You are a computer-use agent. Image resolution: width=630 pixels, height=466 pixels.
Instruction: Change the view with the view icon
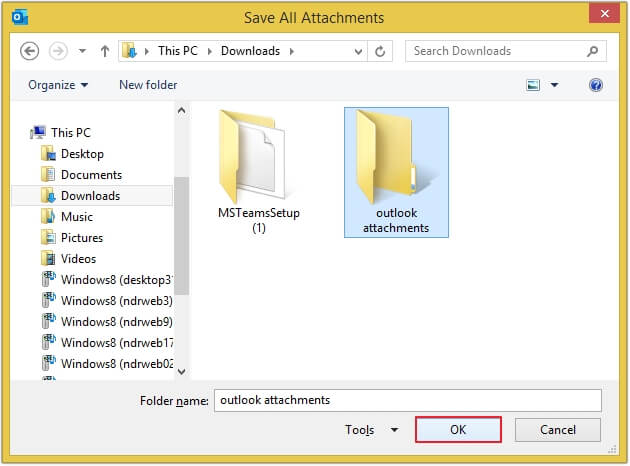533,85
